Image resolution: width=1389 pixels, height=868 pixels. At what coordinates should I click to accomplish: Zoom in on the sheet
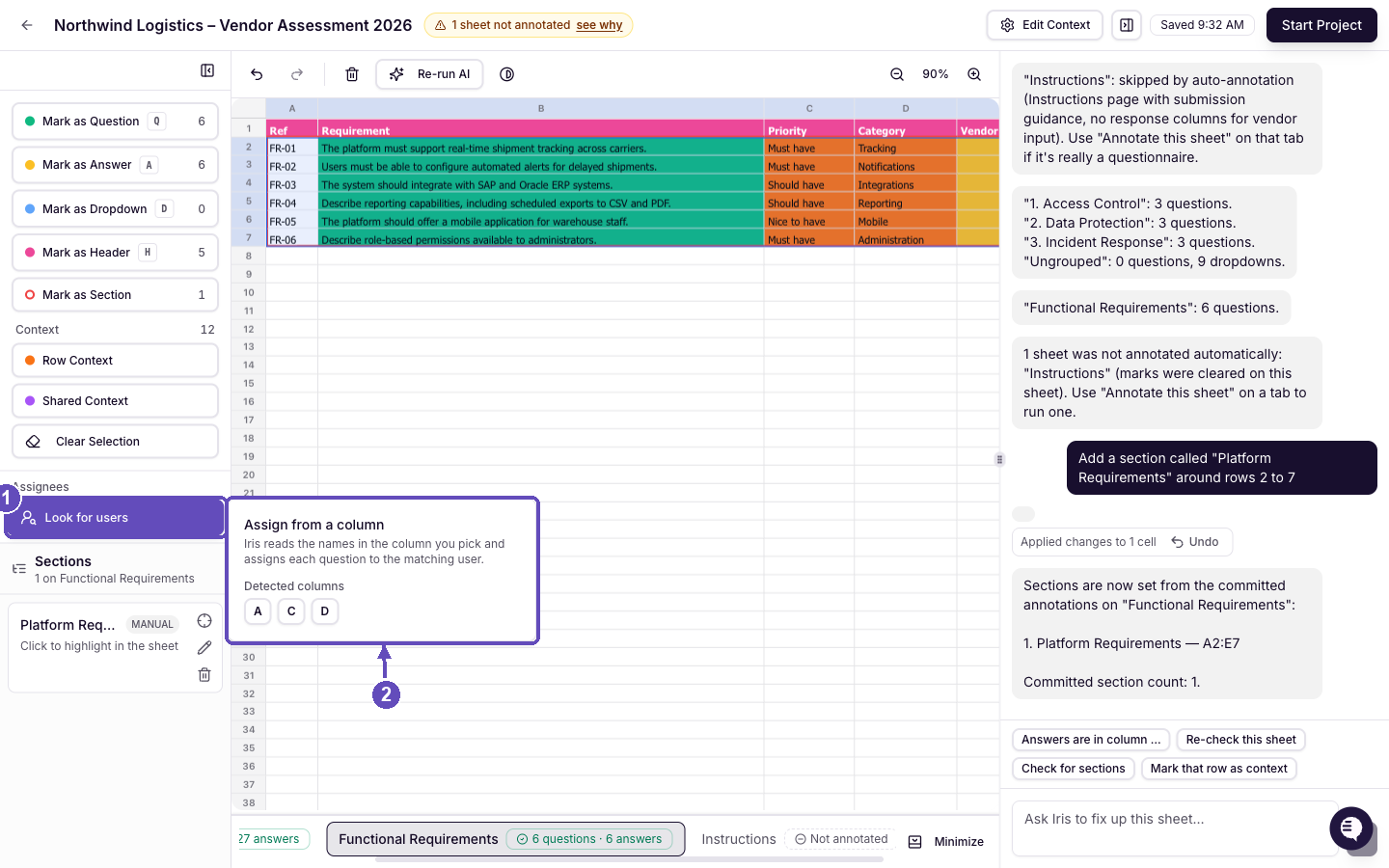pos(974,74)
